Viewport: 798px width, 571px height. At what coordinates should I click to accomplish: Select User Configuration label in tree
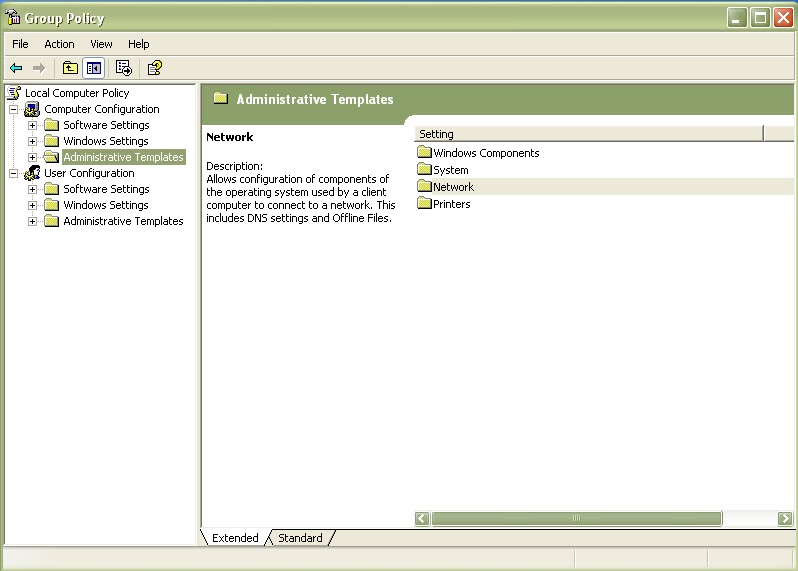click(x=89, y=173)
